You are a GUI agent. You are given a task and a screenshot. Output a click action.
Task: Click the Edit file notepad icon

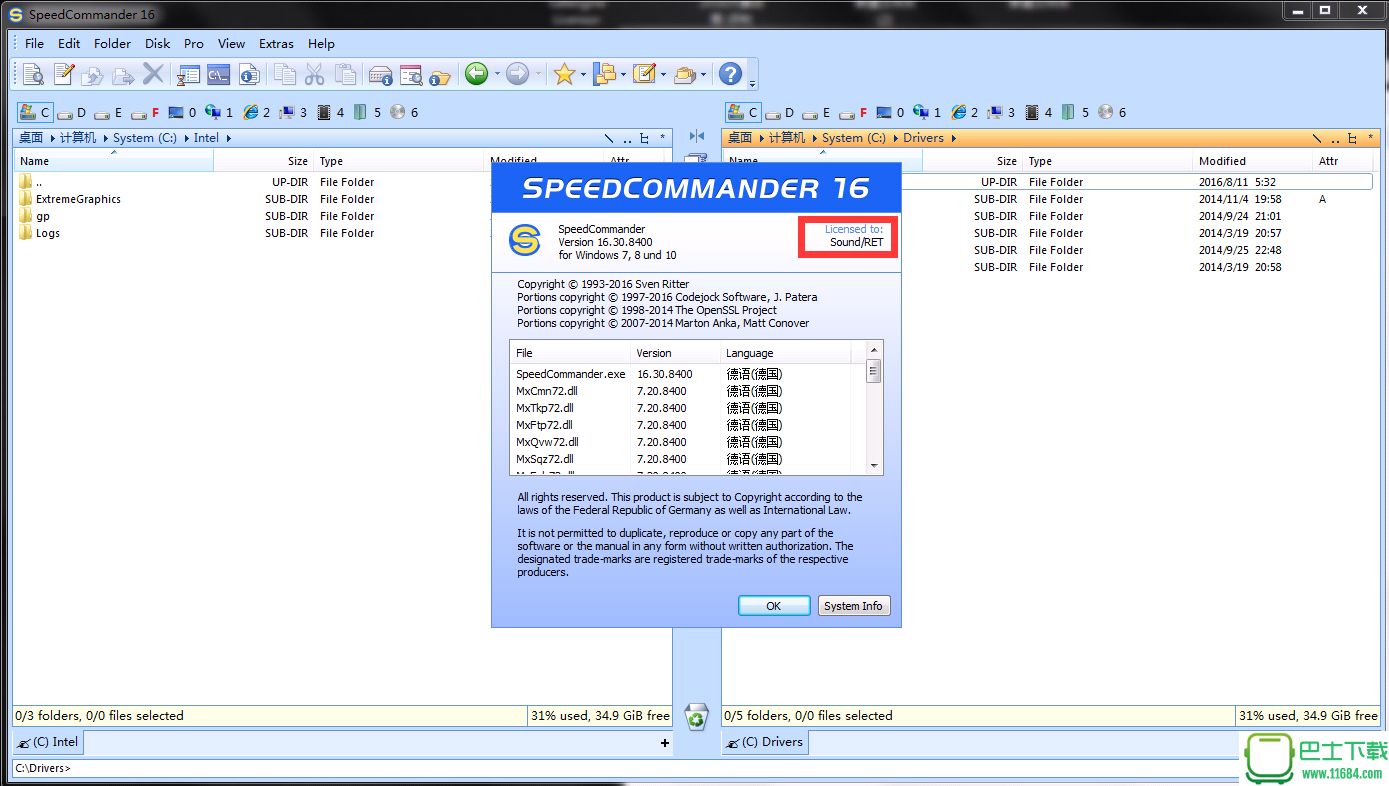tap(64, 73)
